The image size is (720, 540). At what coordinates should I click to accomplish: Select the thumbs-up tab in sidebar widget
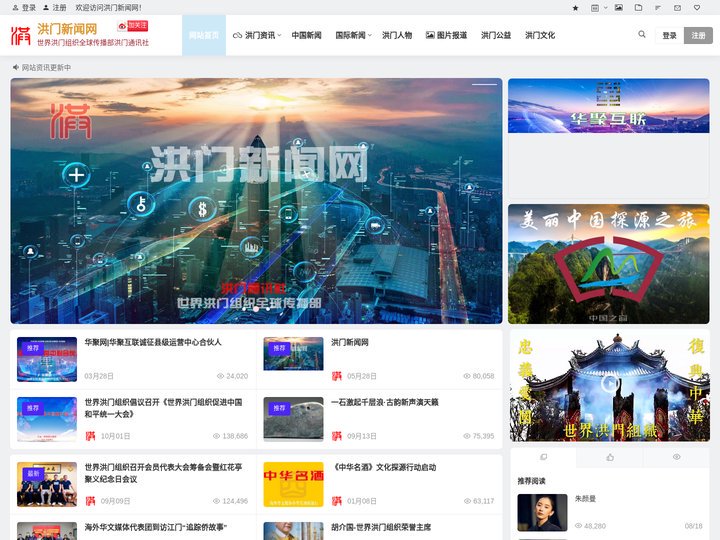point(610,457)
